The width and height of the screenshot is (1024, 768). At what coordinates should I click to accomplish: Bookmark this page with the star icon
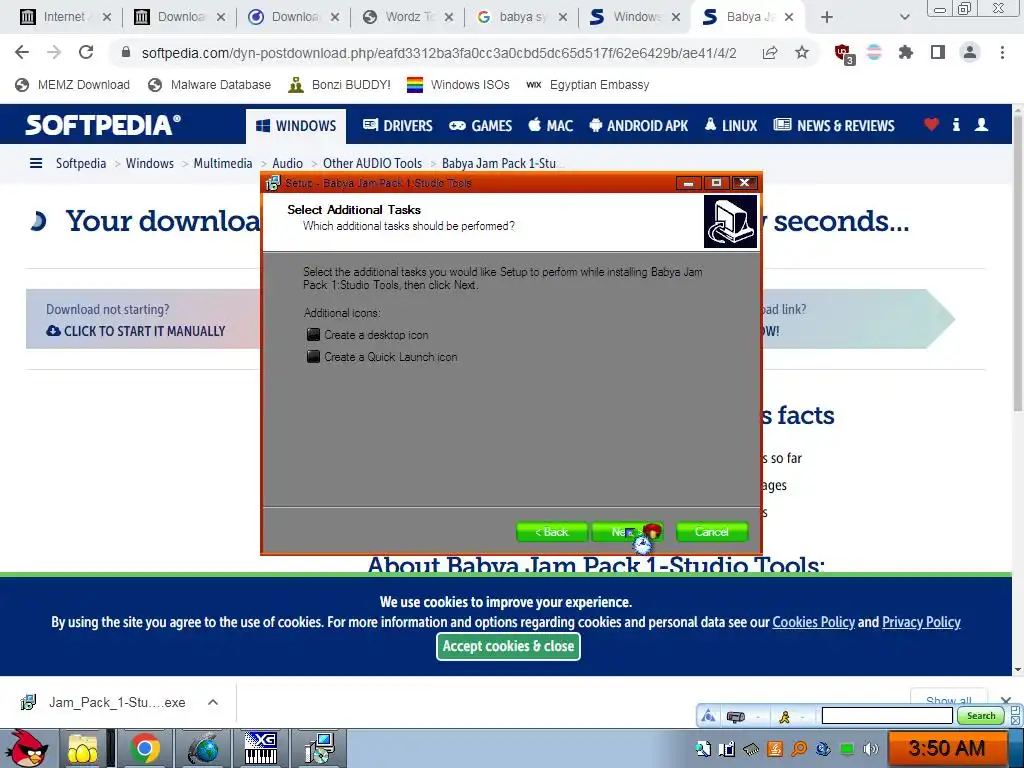tap(802, 52)
